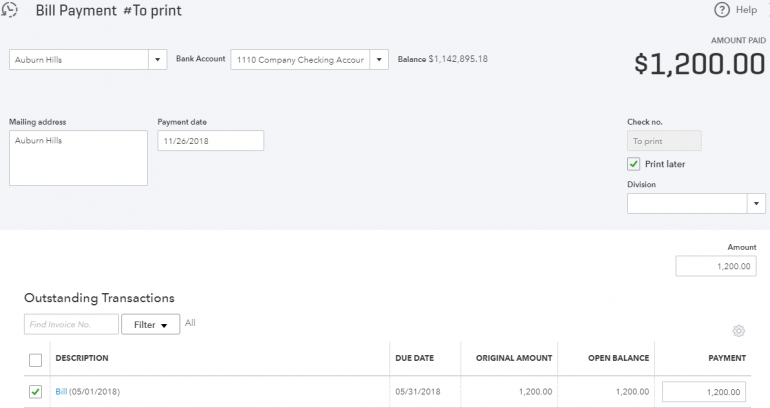Click the recent transactions clock icon
770x408 pixels.
10,9
